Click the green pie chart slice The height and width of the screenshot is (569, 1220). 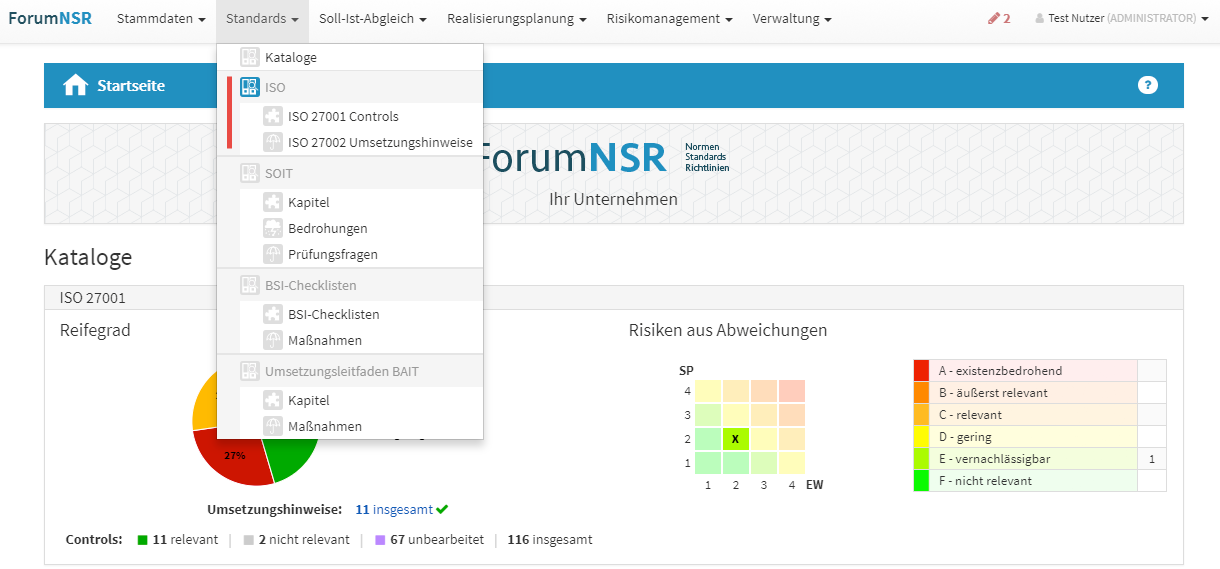click(x=293, y=459)
